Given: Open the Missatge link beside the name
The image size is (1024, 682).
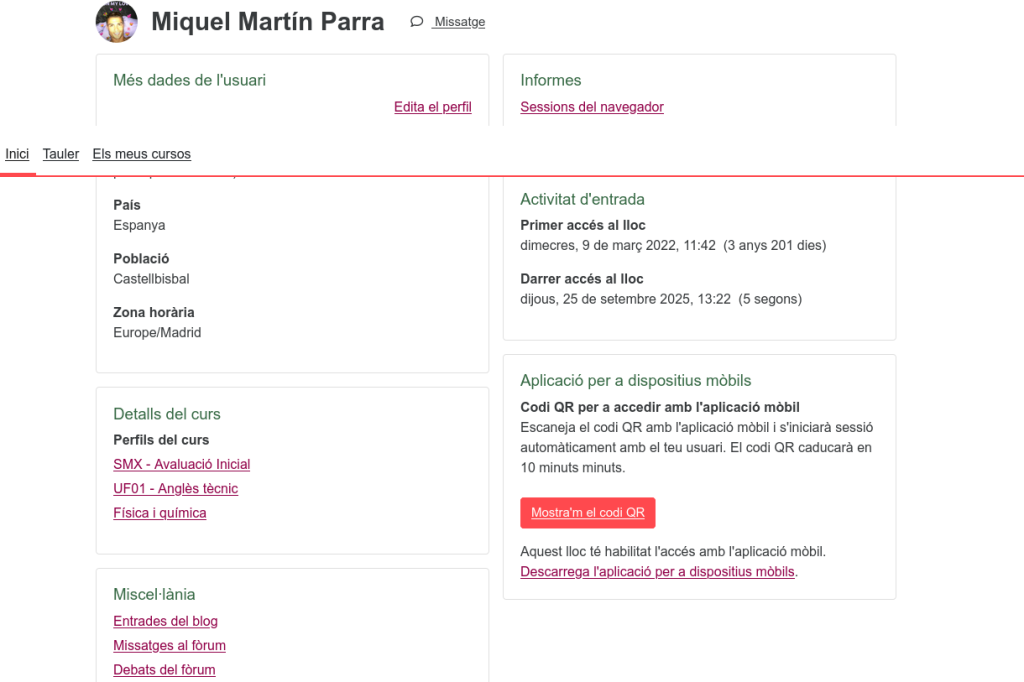Looking at the screenshot, I should [459, 22].
